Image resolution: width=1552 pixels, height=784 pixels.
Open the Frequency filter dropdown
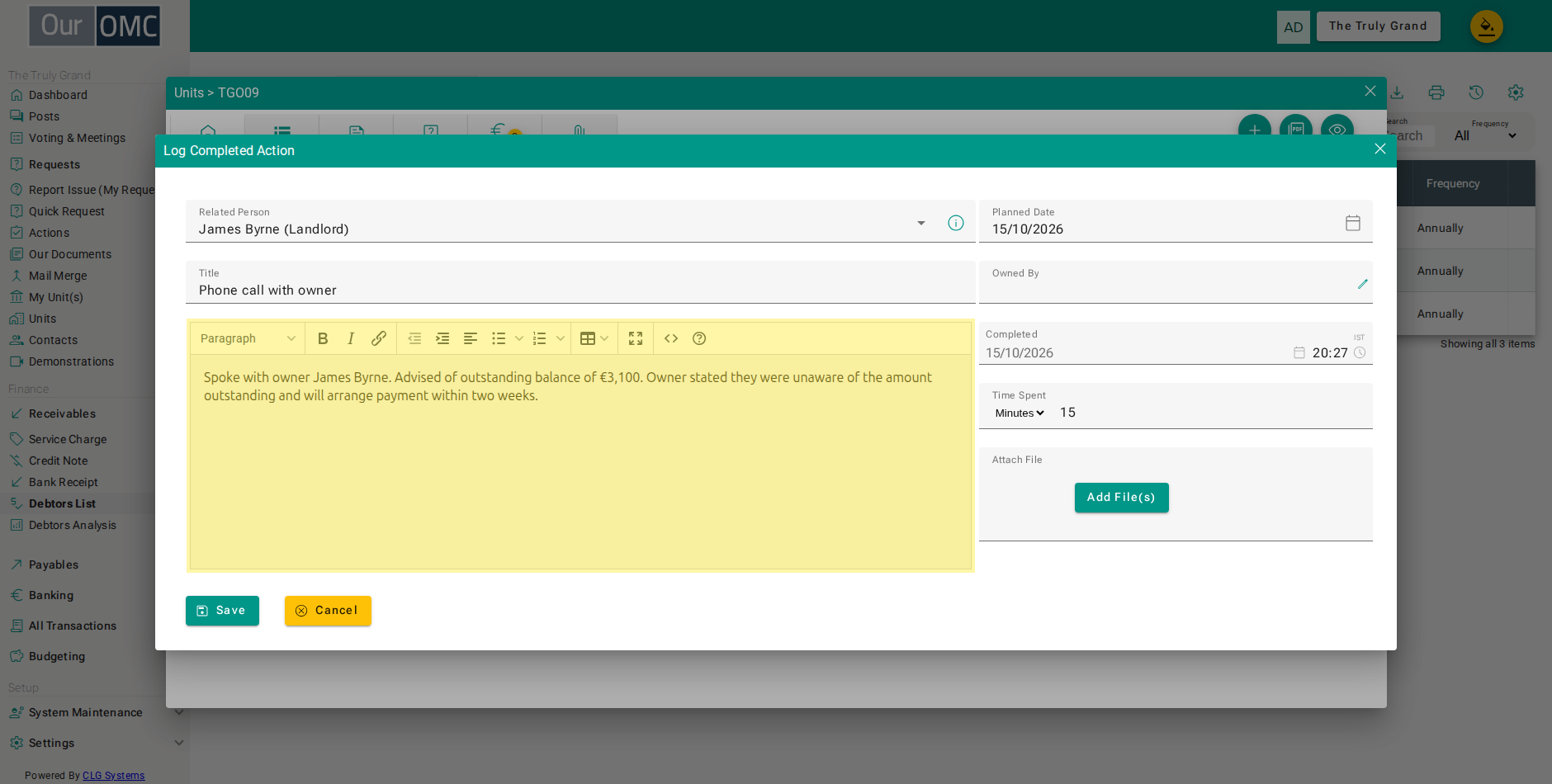(x=1486, y=135)
